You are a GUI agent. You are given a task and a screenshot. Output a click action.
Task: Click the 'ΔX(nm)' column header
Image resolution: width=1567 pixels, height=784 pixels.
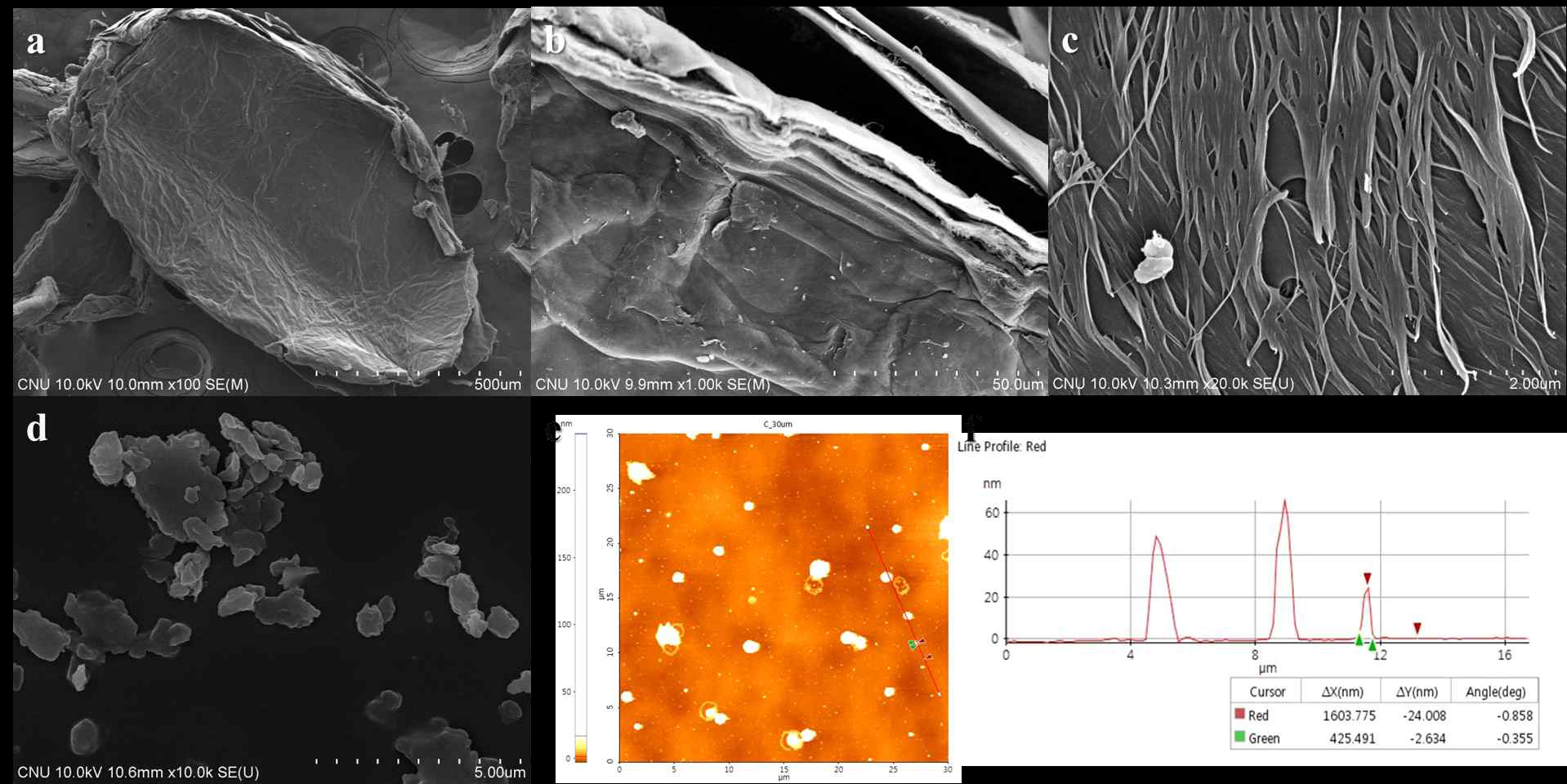(1342, 691)
